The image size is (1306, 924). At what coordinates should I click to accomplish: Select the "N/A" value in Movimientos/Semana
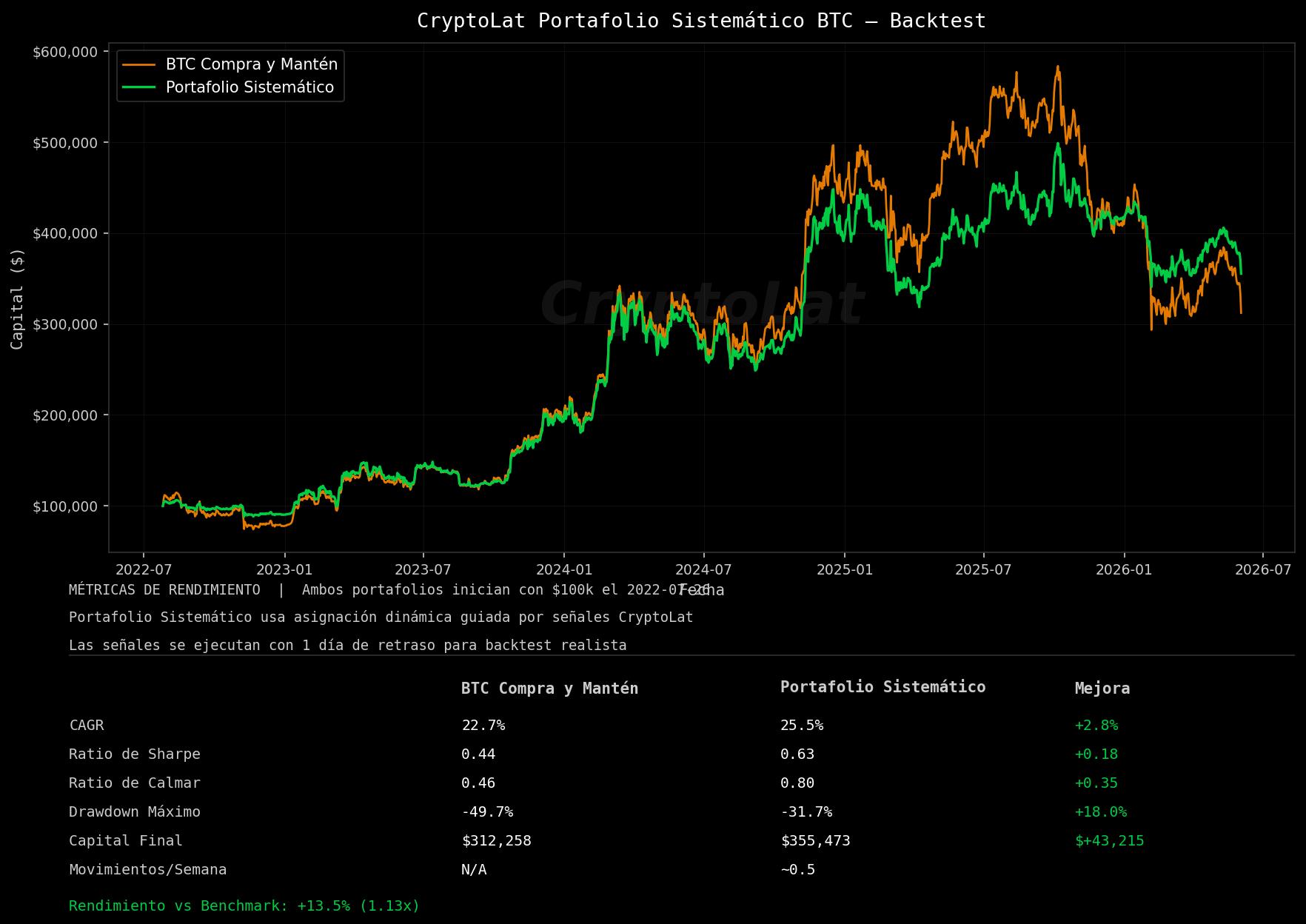[x=474, y=870]
